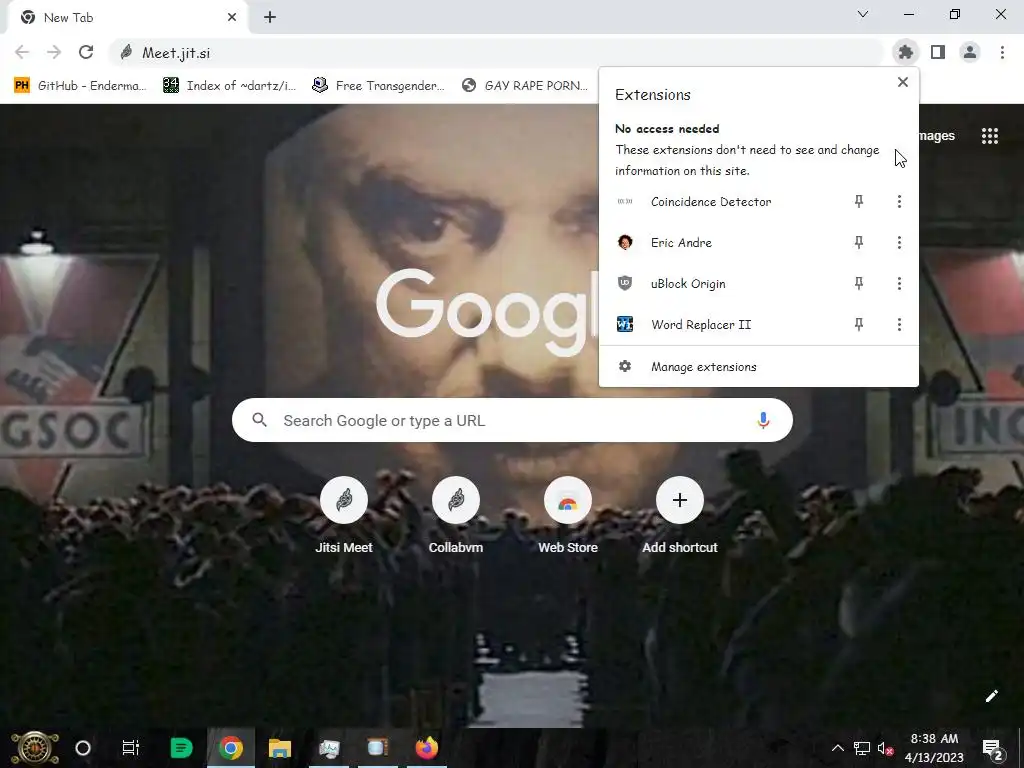
Task: Start voice search with microphone icon
Action: click(x=763, y=421)
